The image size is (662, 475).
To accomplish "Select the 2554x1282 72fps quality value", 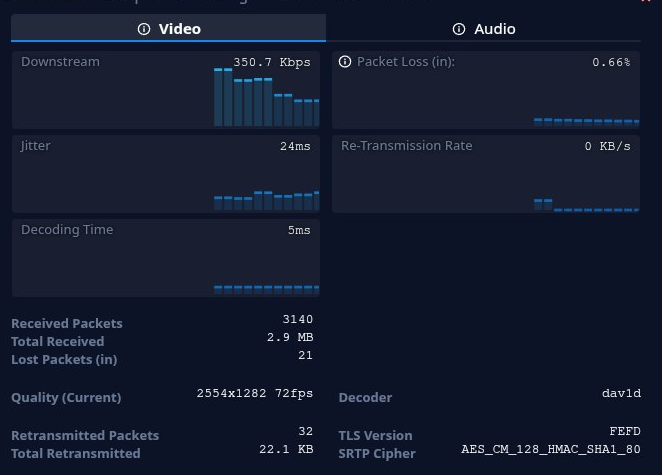I will [x=254, y=393].
